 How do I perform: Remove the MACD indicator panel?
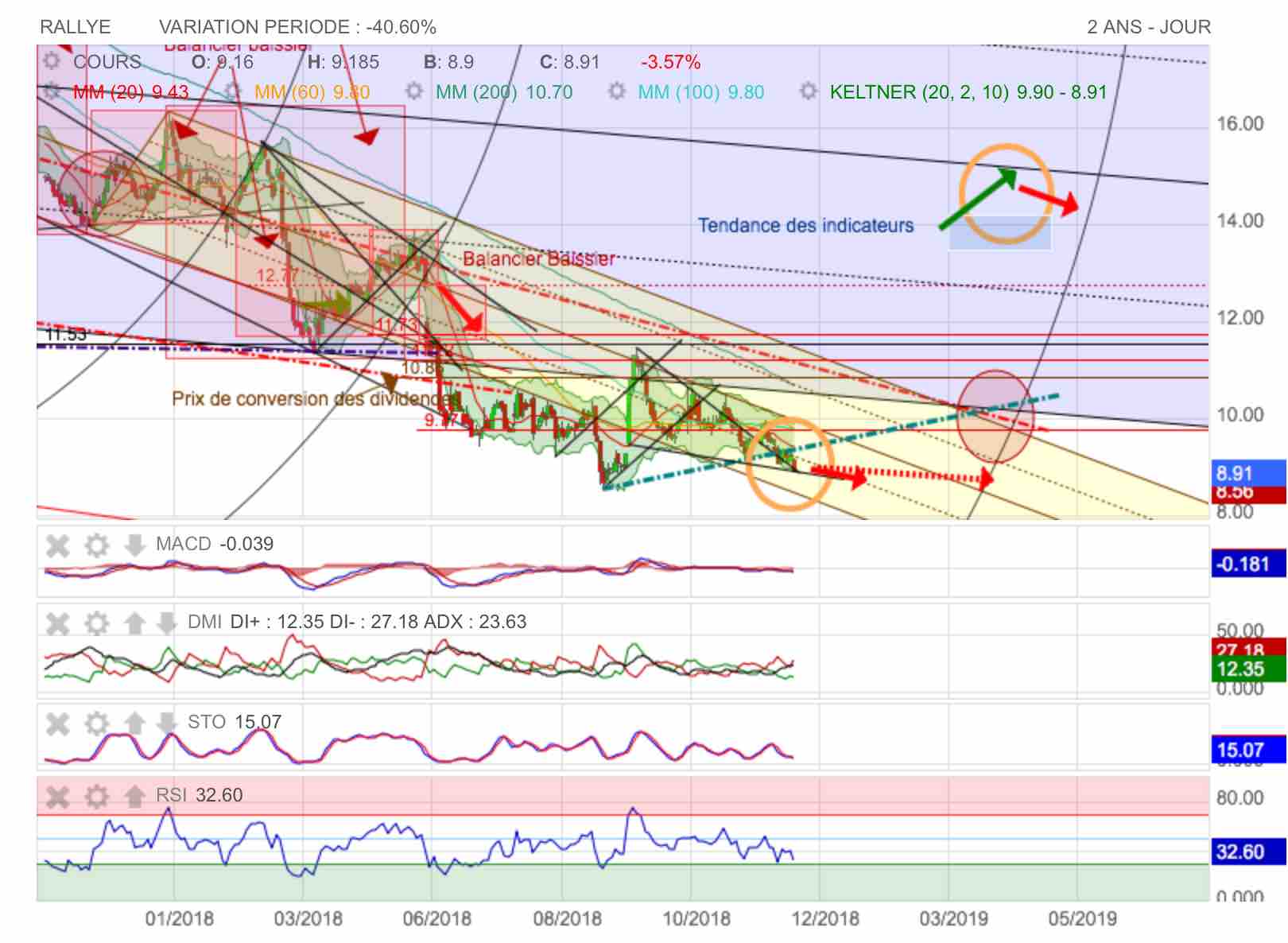click(x=58, y=545)
